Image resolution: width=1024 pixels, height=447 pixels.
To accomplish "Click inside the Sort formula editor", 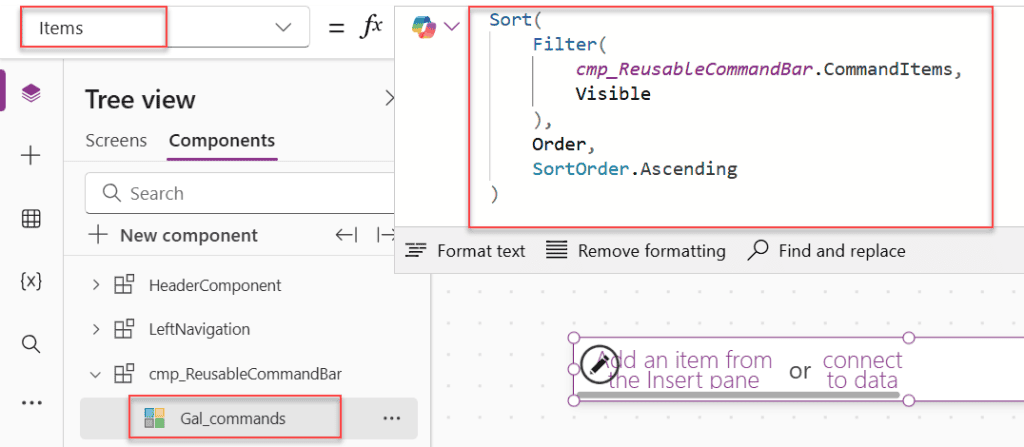I will click(731, 116).
